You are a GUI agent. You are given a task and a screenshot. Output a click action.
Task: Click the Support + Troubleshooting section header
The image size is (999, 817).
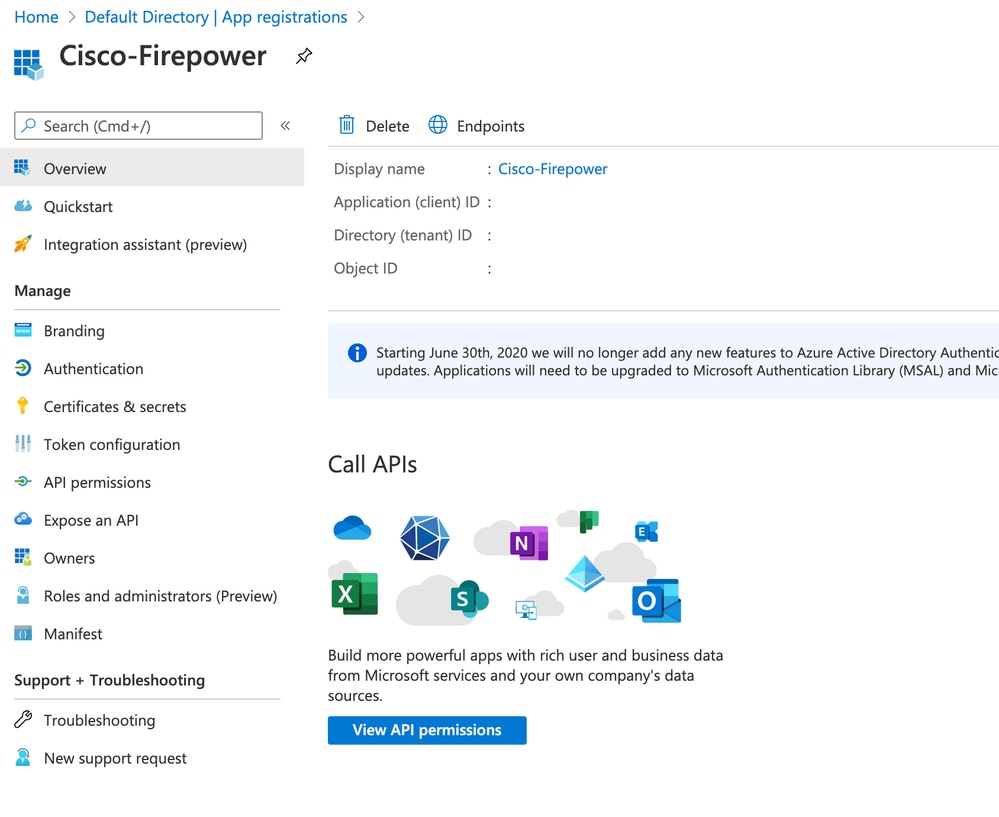[x=110, y=680]
